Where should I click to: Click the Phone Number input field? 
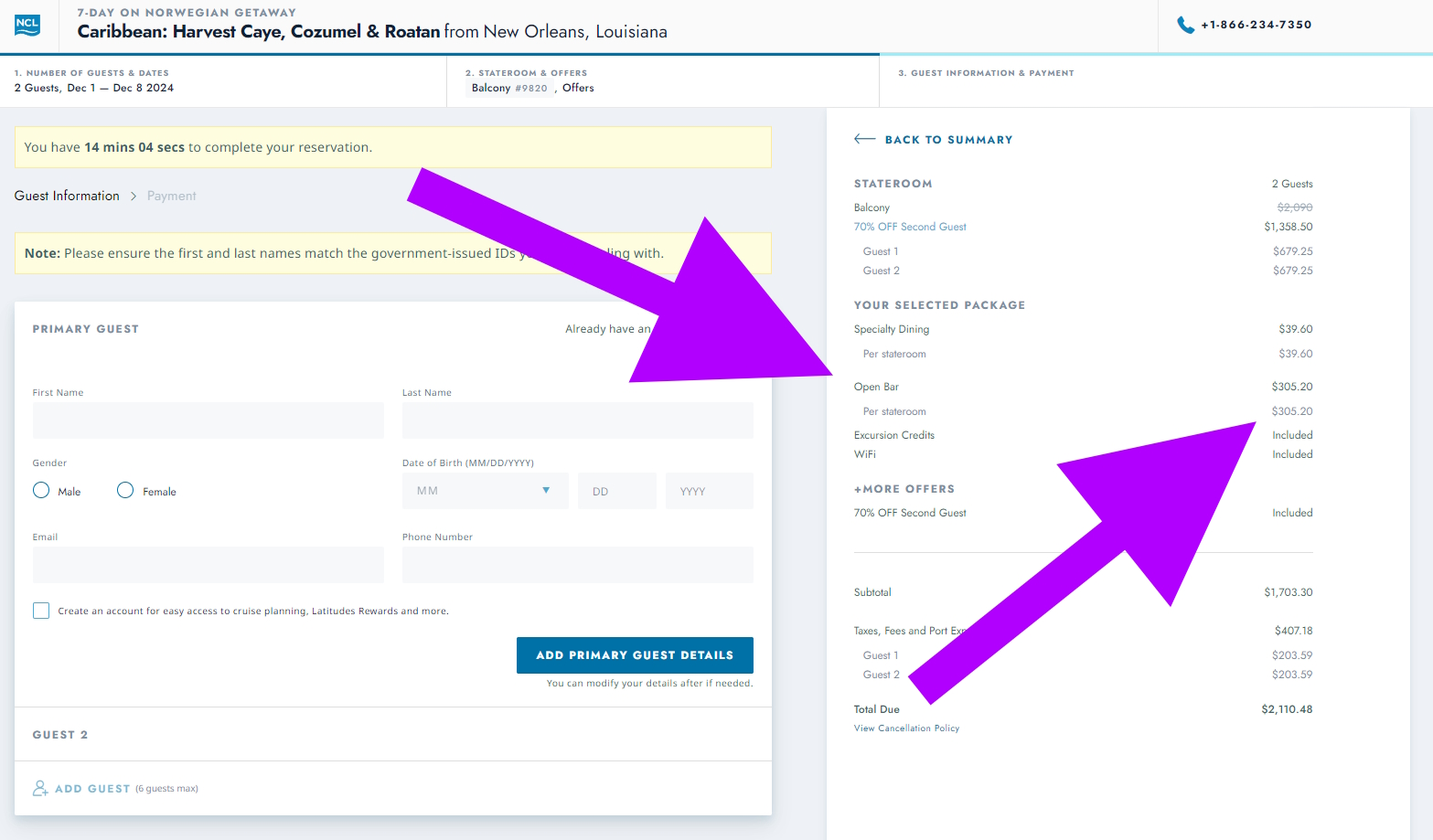pos(577,565)
